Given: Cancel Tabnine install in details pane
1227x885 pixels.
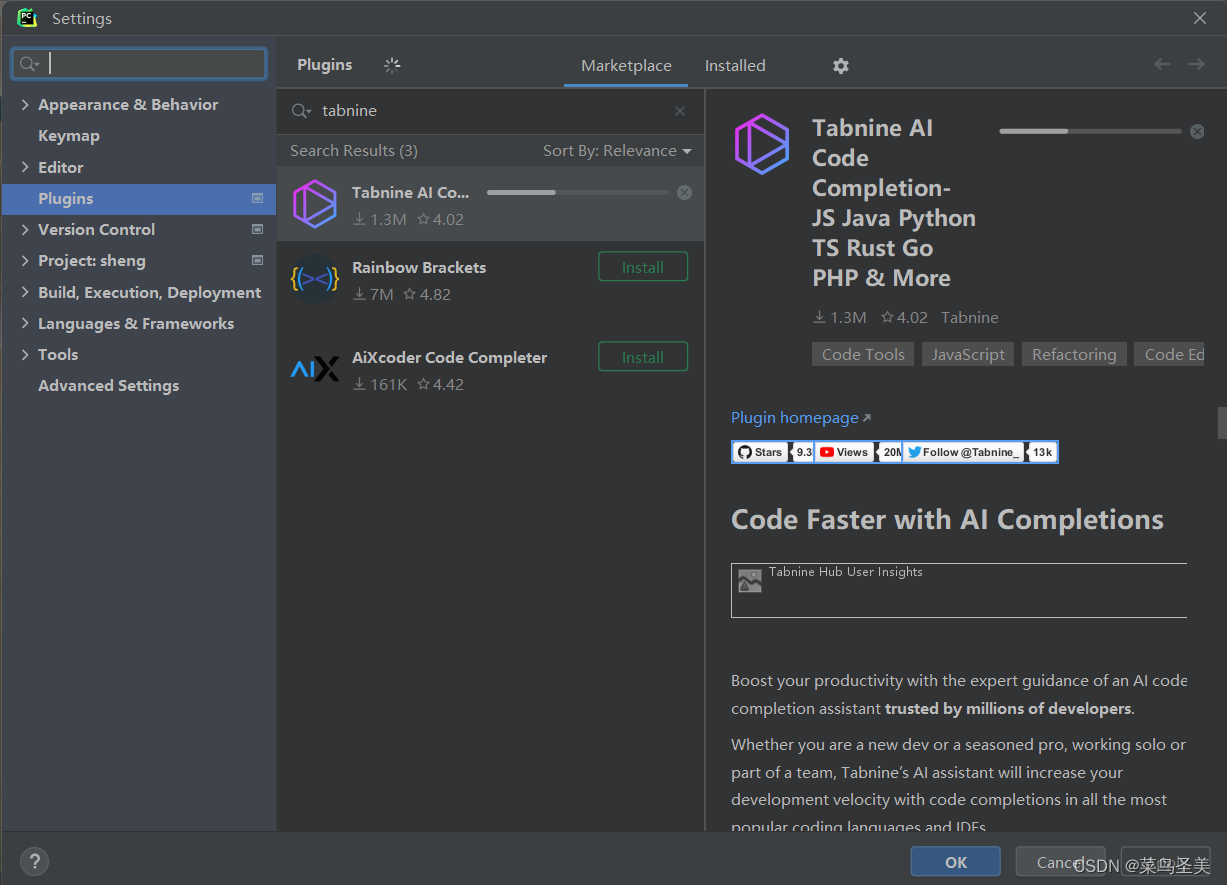Looking at the screenshot, I should coord(1197,131).
